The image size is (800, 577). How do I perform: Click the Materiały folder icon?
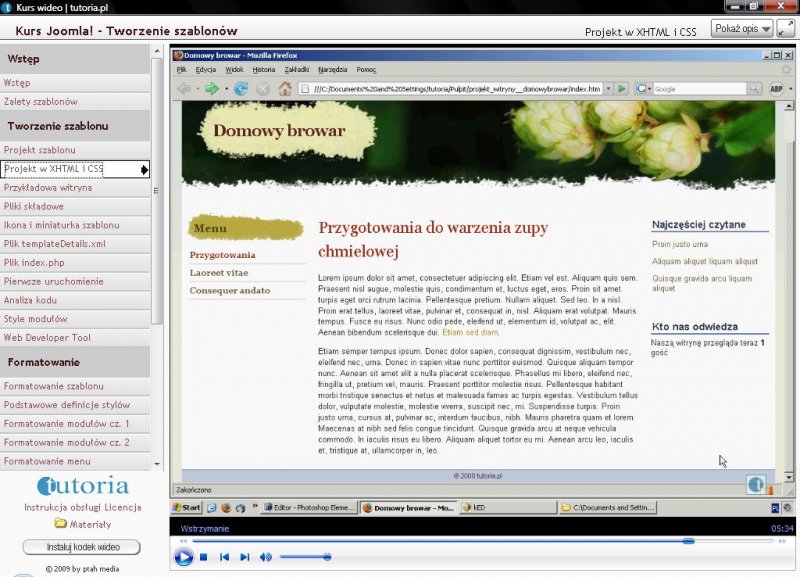61,523
